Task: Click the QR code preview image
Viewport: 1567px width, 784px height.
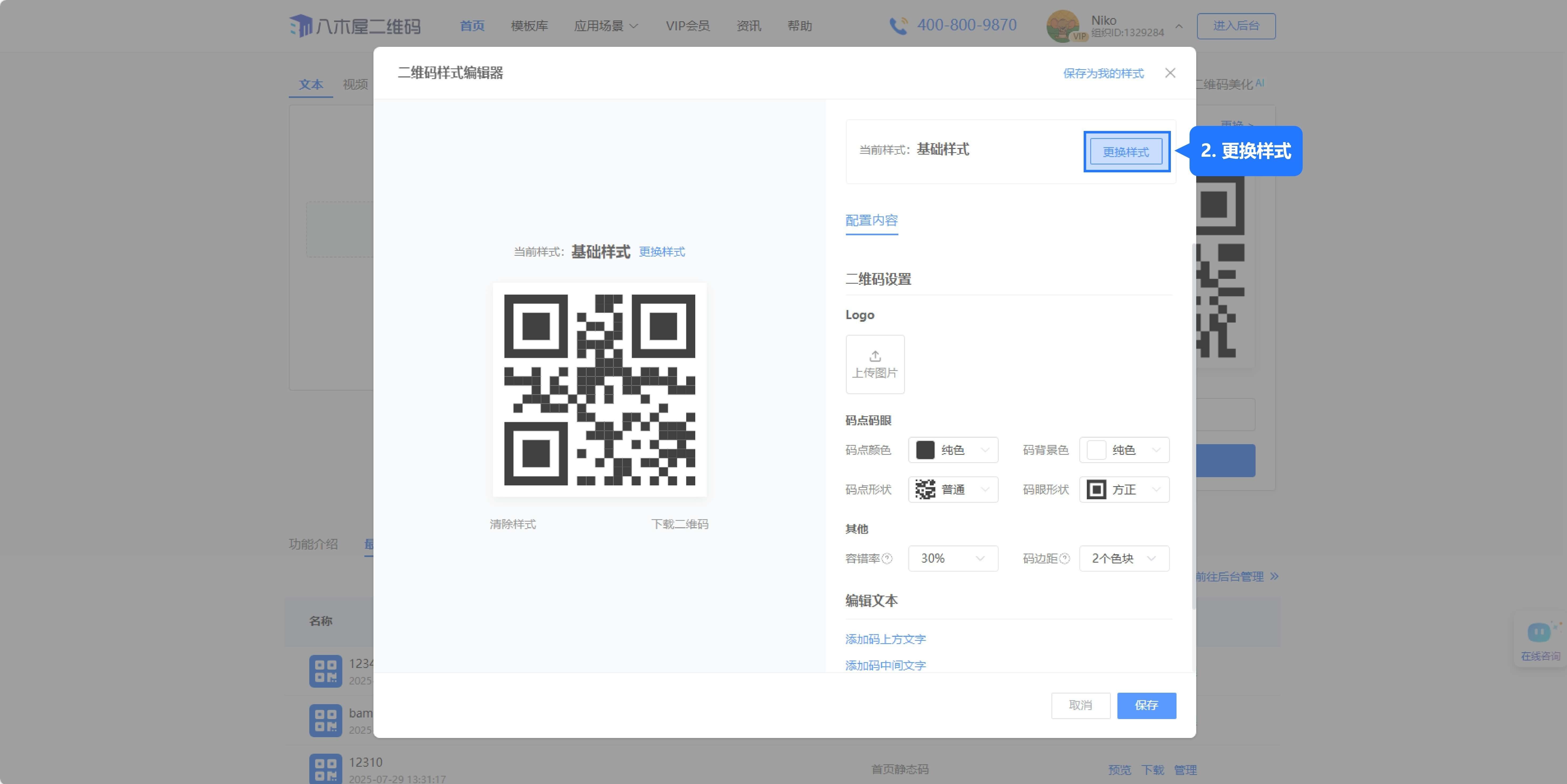Action: point(599,390)
